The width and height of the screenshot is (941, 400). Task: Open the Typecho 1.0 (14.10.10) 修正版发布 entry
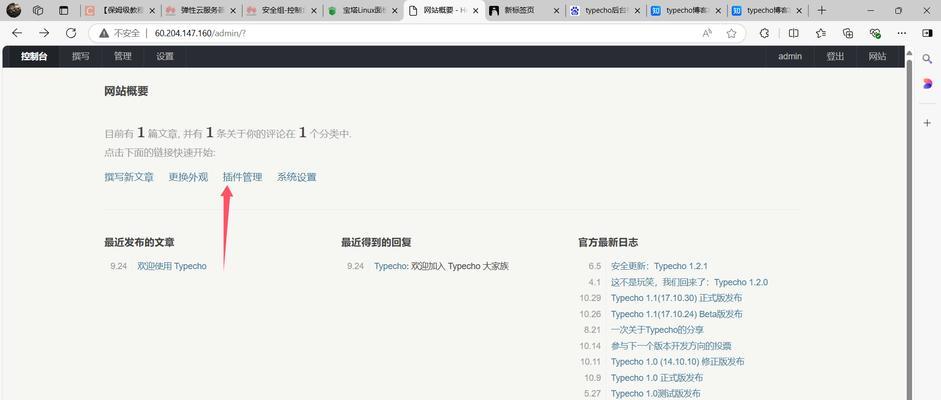pyautogui.click(x=678, y=362)
